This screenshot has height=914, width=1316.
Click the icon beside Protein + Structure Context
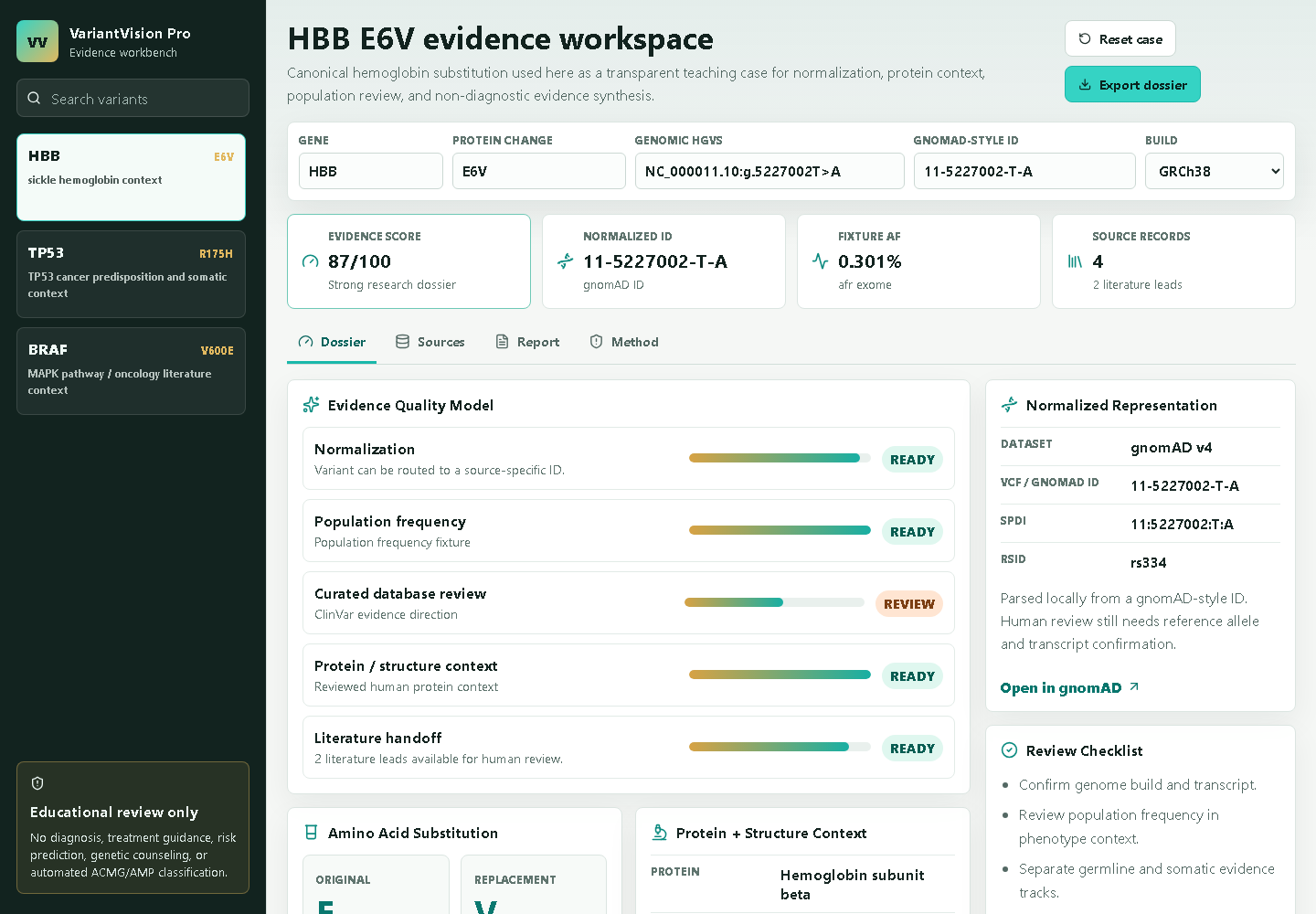pos(659,833)
